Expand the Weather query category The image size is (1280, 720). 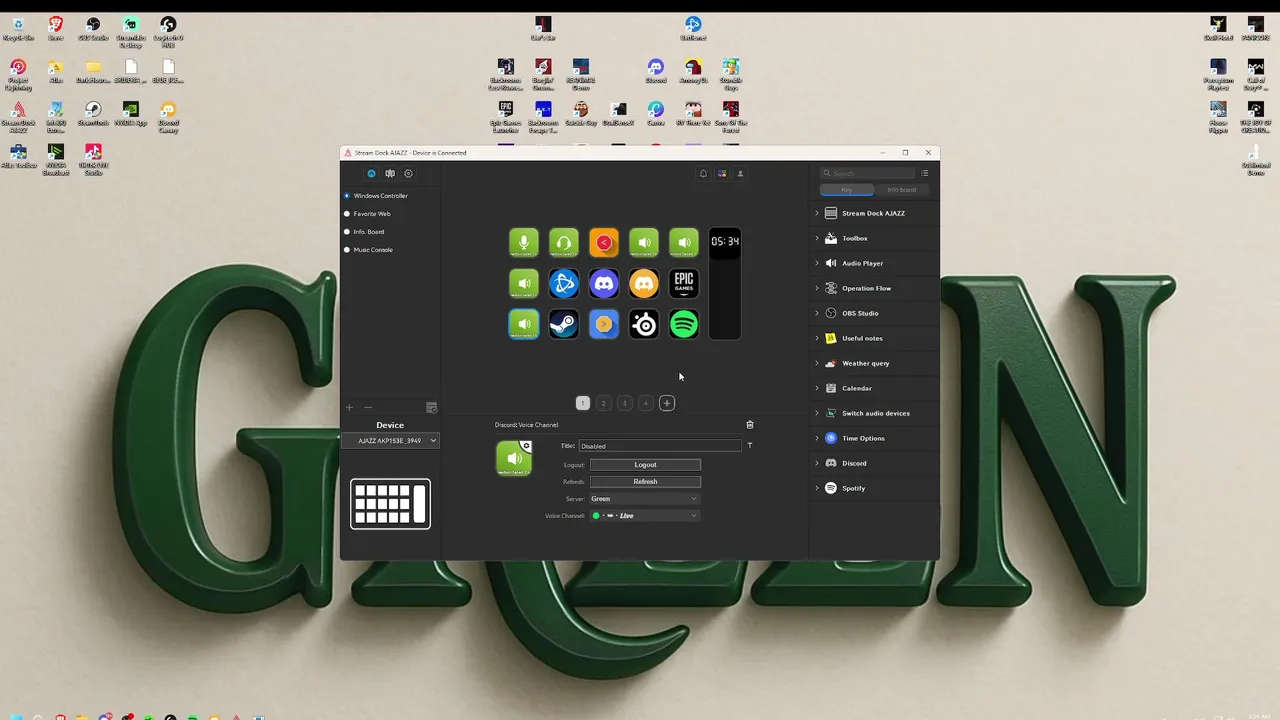click(x=874, y=363)
